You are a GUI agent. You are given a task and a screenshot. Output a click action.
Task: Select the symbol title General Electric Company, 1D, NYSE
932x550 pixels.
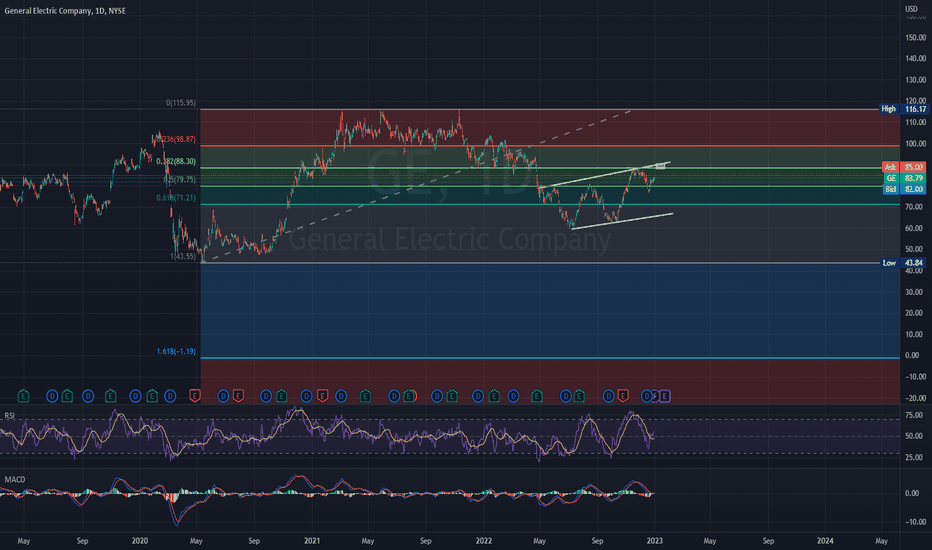point(65,11)
